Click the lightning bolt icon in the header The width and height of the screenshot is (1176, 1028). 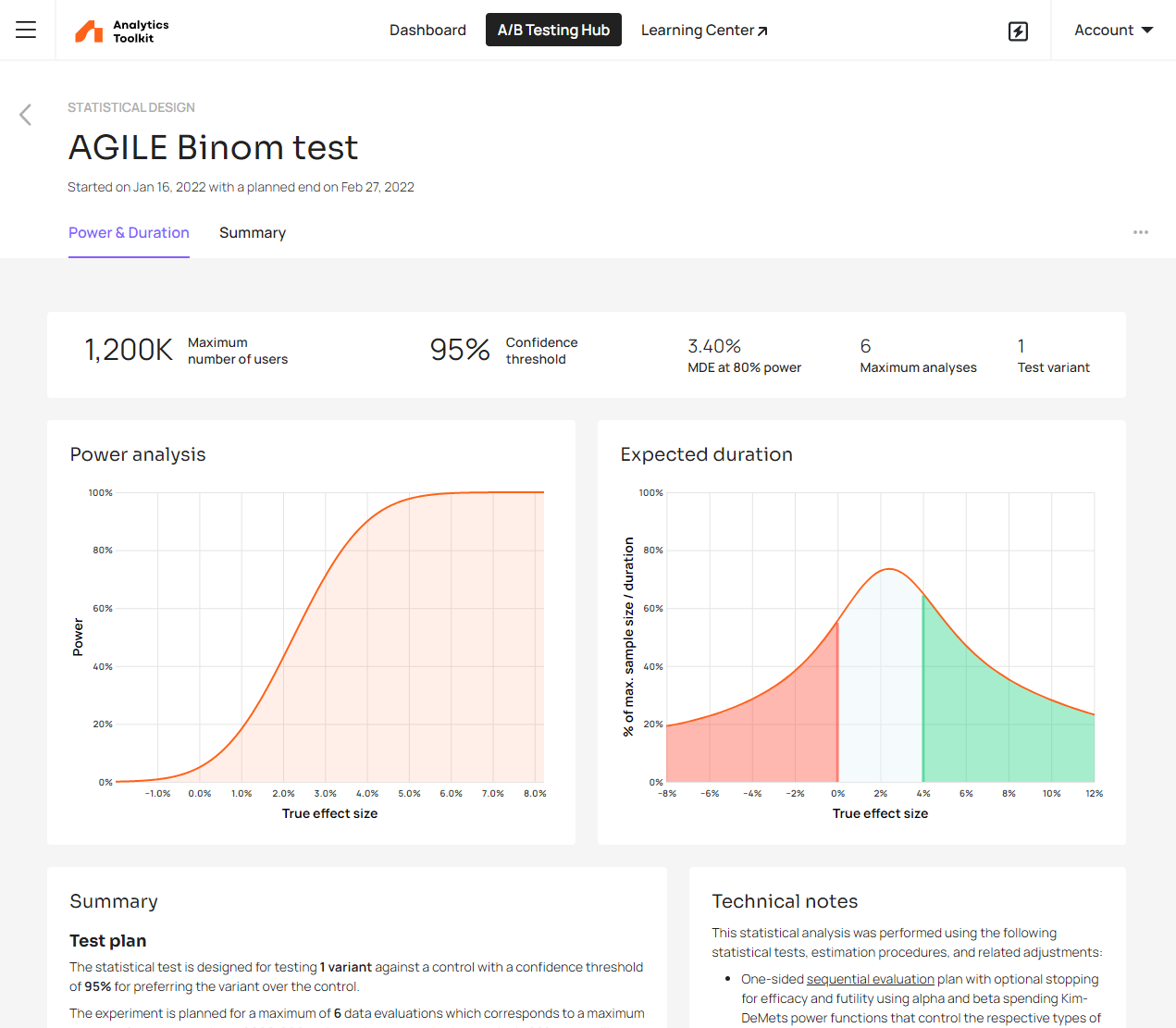tap(1018, 31)
